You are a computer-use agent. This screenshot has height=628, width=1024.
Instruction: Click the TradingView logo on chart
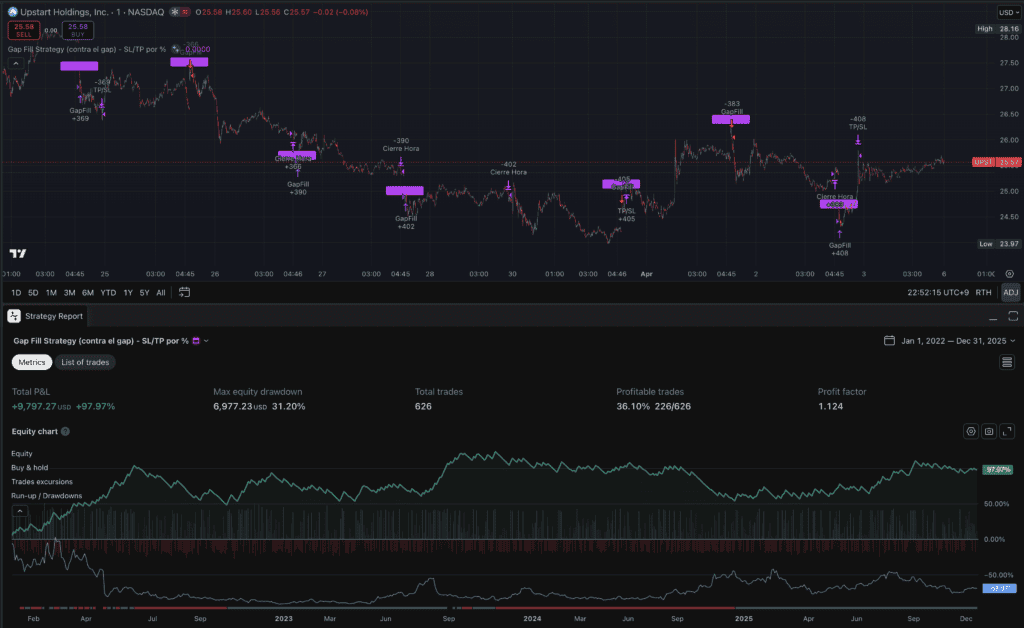(x=18, y=253)
